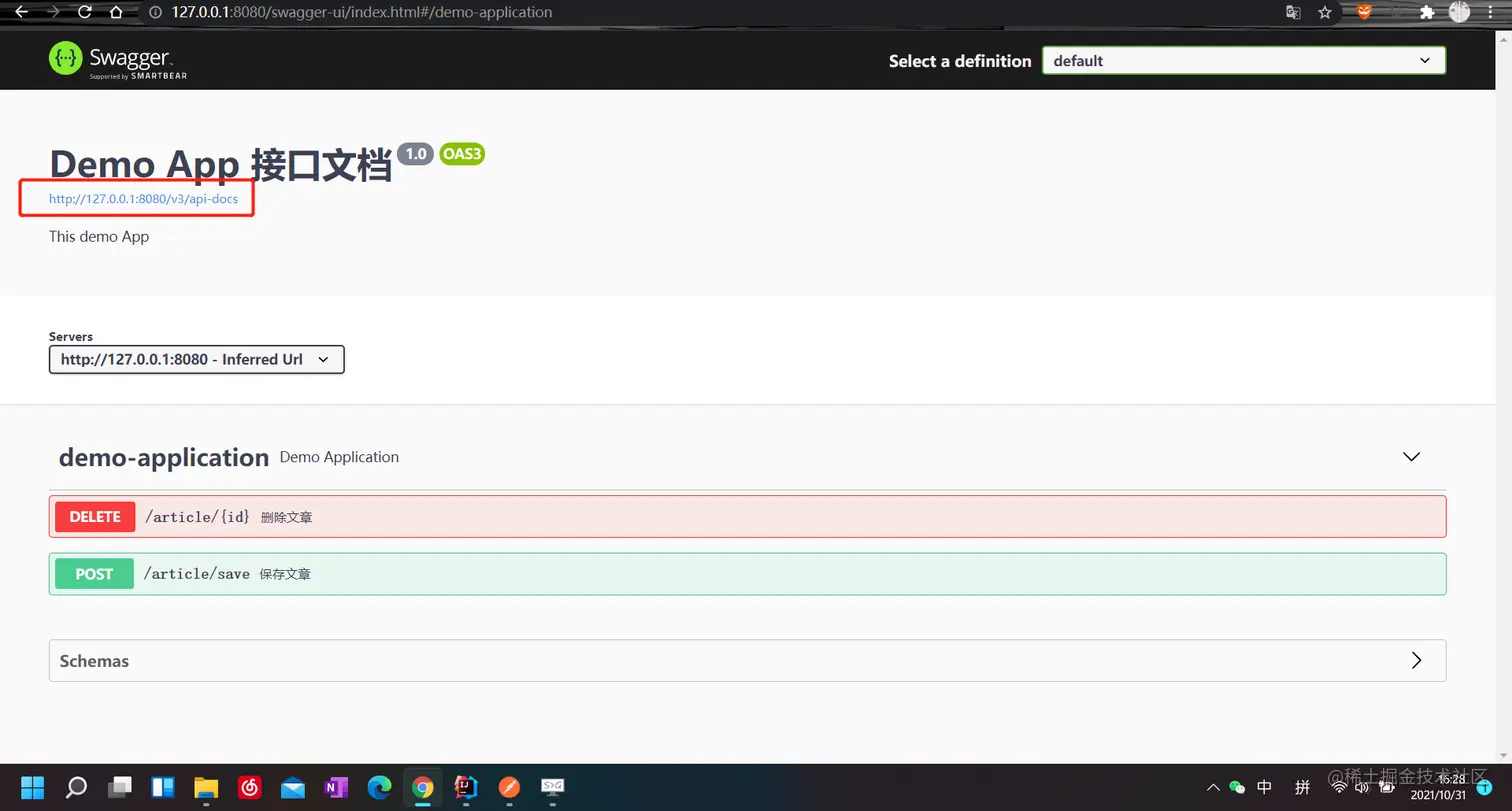This screenshot has height=811, width=1512.
Task: Toggle the 中 input language indicator
Action: pos(1264,787)
